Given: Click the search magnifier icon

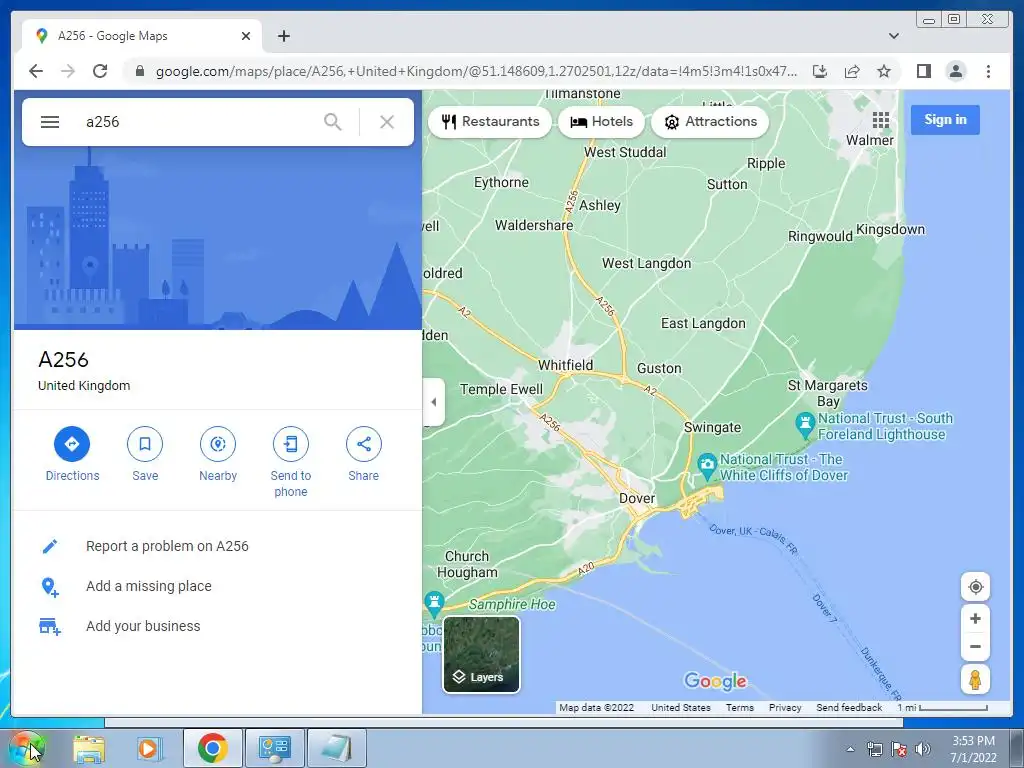Looking at the screenshot, I should pyautogui.click(x=332, y=122).
